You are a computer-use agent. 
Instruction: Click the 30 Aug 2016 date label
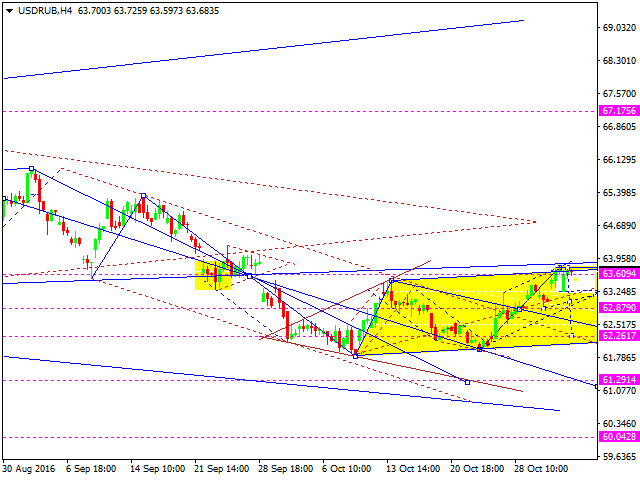pos(29,469)
